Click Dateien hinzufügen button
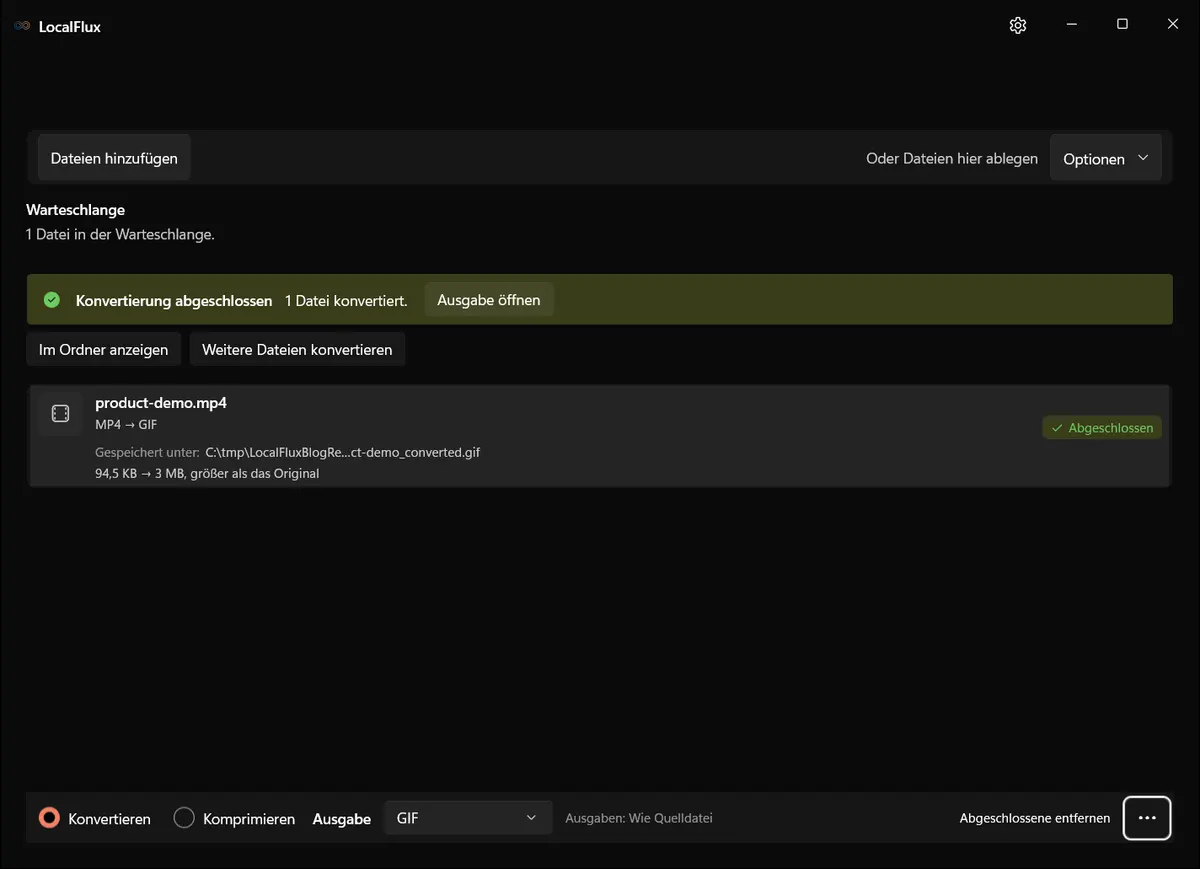Viewport: 1200px width, 869px height. pos(114,158)
